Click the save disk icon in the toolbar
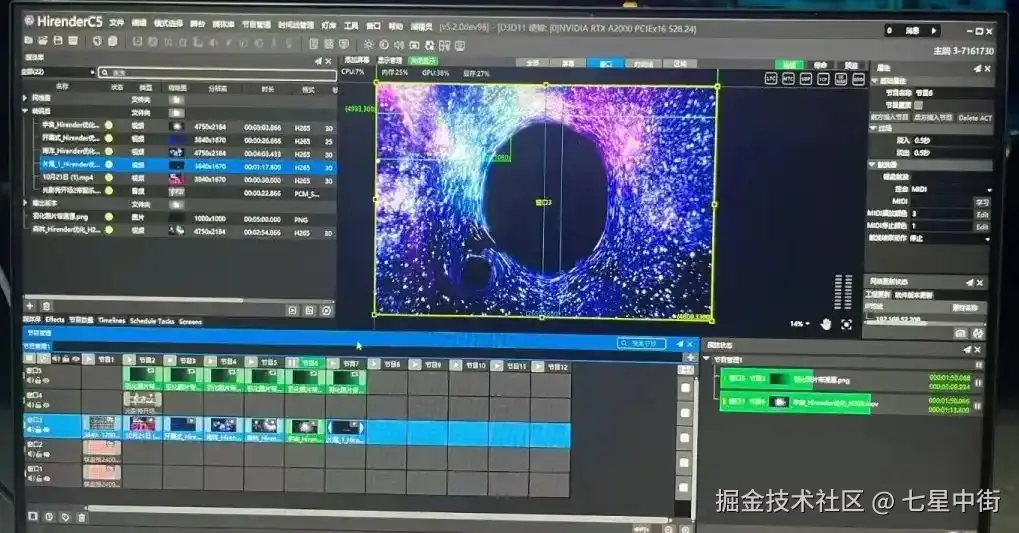Screen dimensions: 1019x533 [x=58, y=40]
